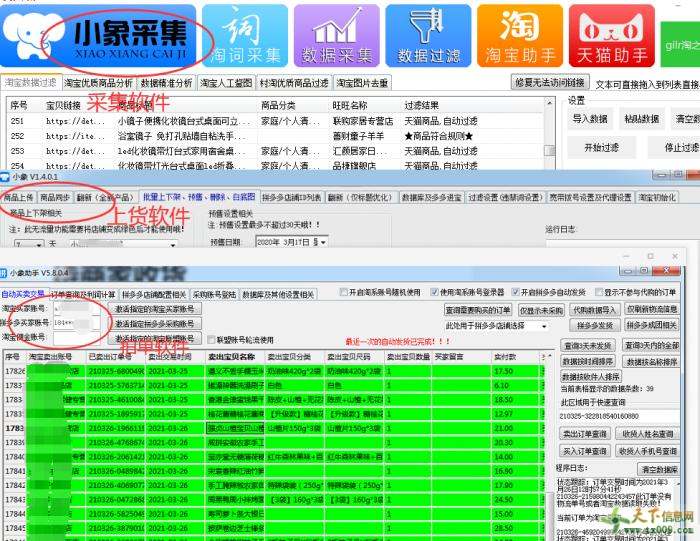Switch to 淘宝图片去重 tab

tap(362, 83)
